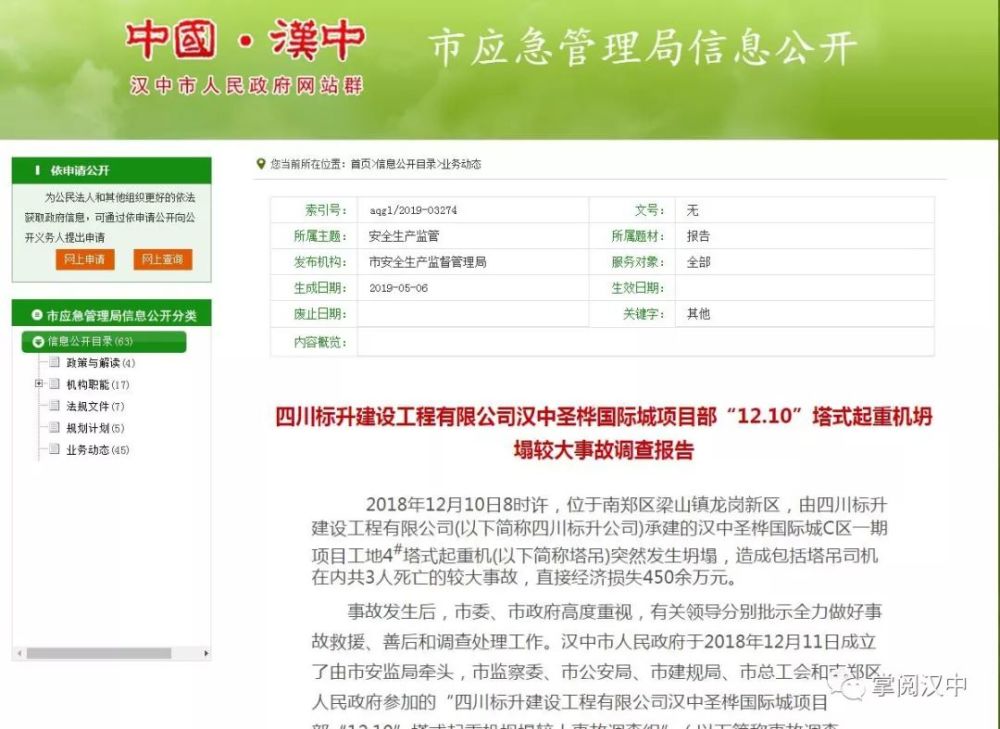Click the right arrow of the sidebar scrollbar
Screen dimensions: 1000x729
pyautogui.click(x=205, y=653)
